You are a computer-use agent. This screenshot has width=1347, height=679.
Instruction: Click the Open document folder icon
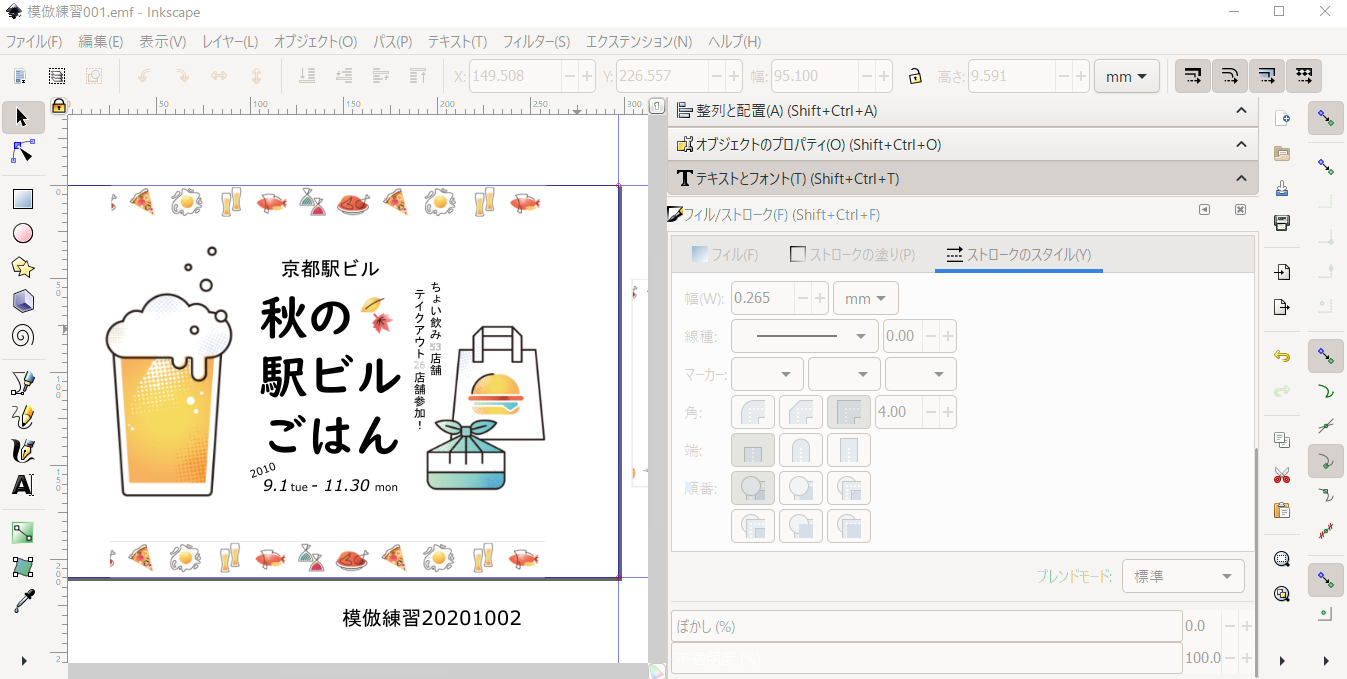1282,153
